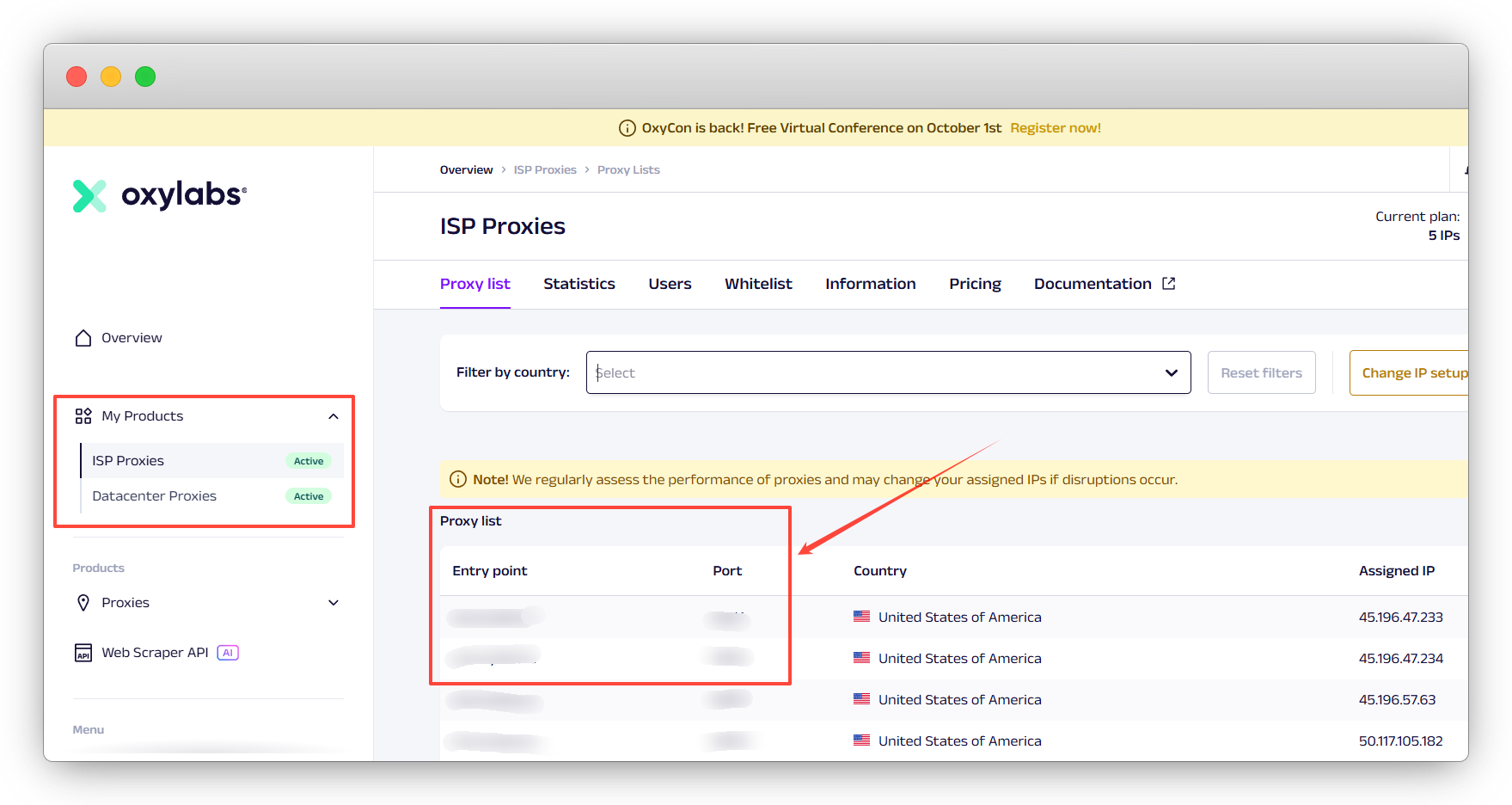The width and height of the screenshot is (1512, 805).
Task: Collapse the My Products section chevron
Action: tap(334, 416)
